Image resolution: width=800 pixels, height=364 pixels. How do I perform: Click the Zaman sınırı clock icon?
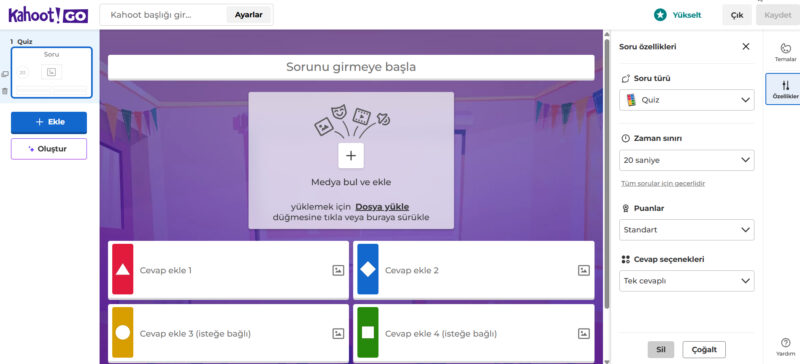tap(626, 138)
